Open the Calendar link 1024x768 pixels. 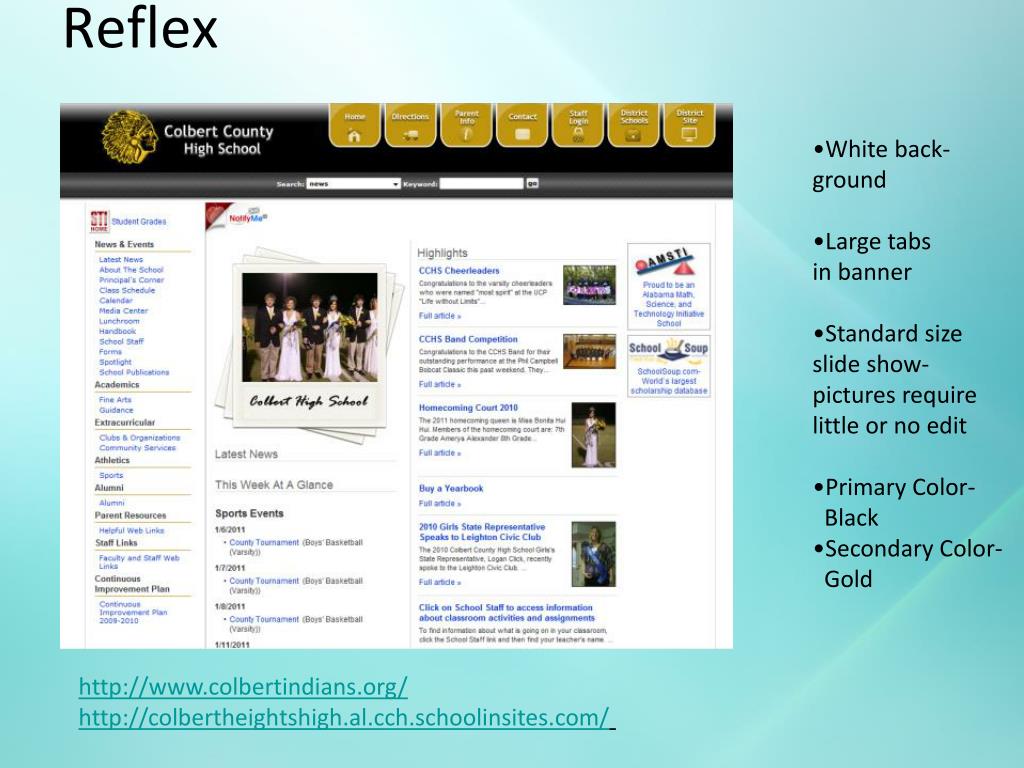pyautogui.click(x=116, y=300)
